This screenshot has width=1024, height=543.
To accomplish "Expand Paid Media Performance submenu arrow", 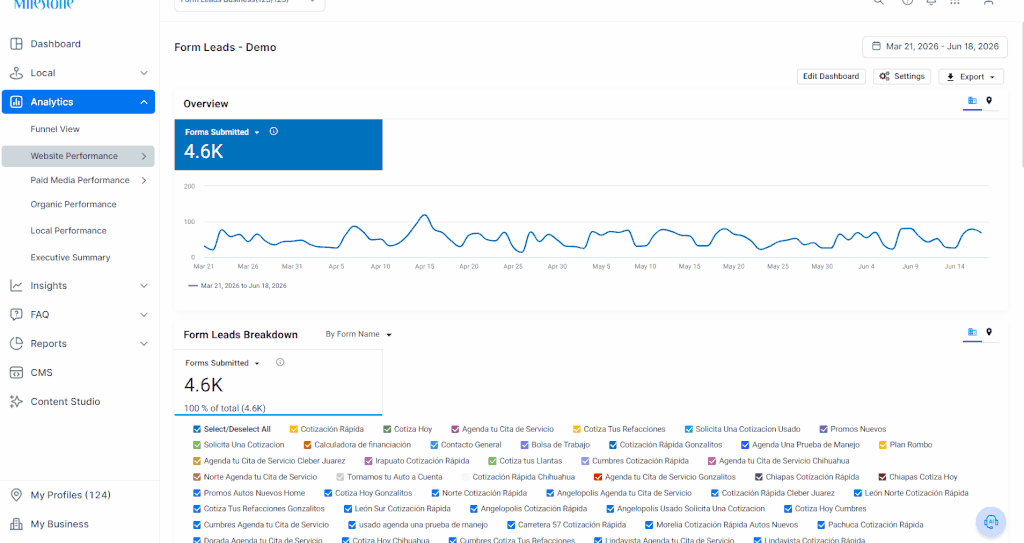I will 144,180.
